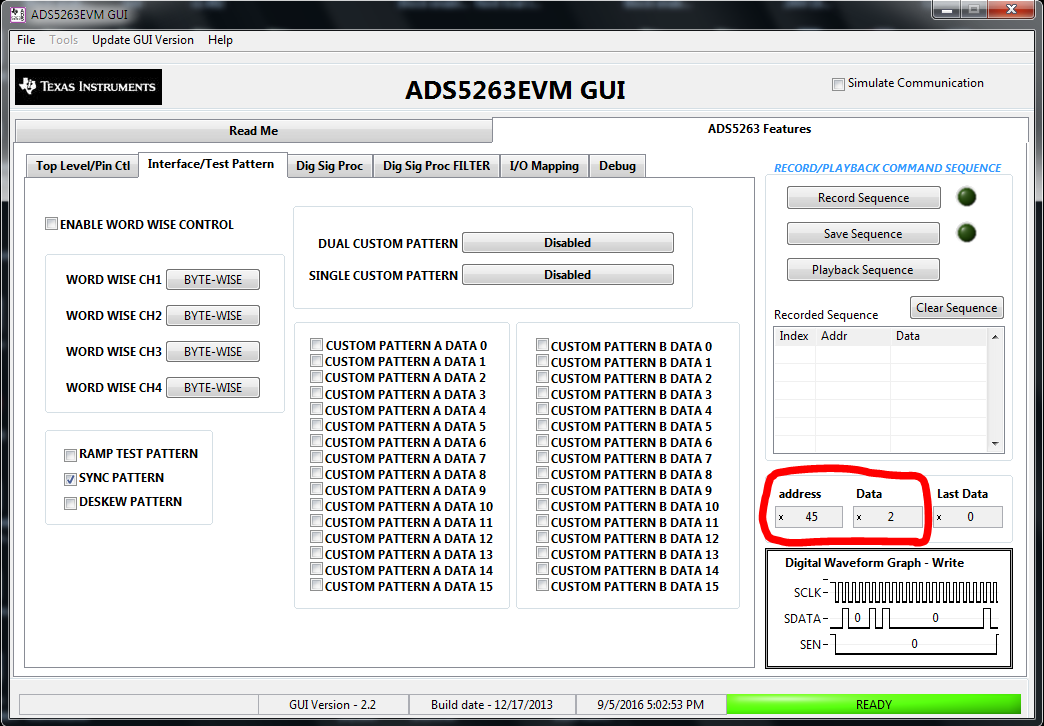This screenshot has width=1044, height=726.
Task: Open the Dig Sig Proc tab
Action: tap(330, 166)
